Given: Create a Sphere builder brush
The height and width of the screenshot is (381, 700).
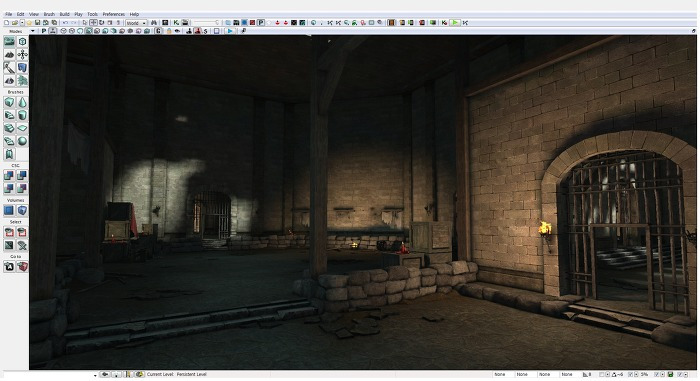Looking at the screenshot, I should coord(22,141).
